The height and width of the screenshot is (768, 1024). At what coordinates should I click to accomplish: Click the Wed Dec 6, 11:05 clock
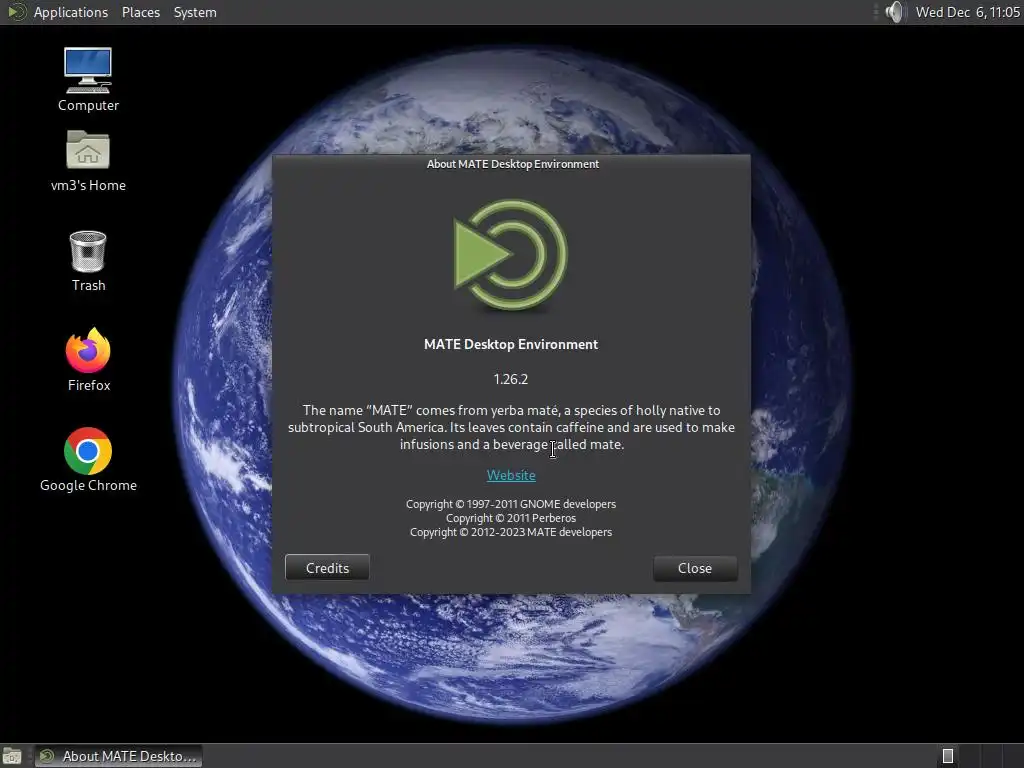[967, 12]
